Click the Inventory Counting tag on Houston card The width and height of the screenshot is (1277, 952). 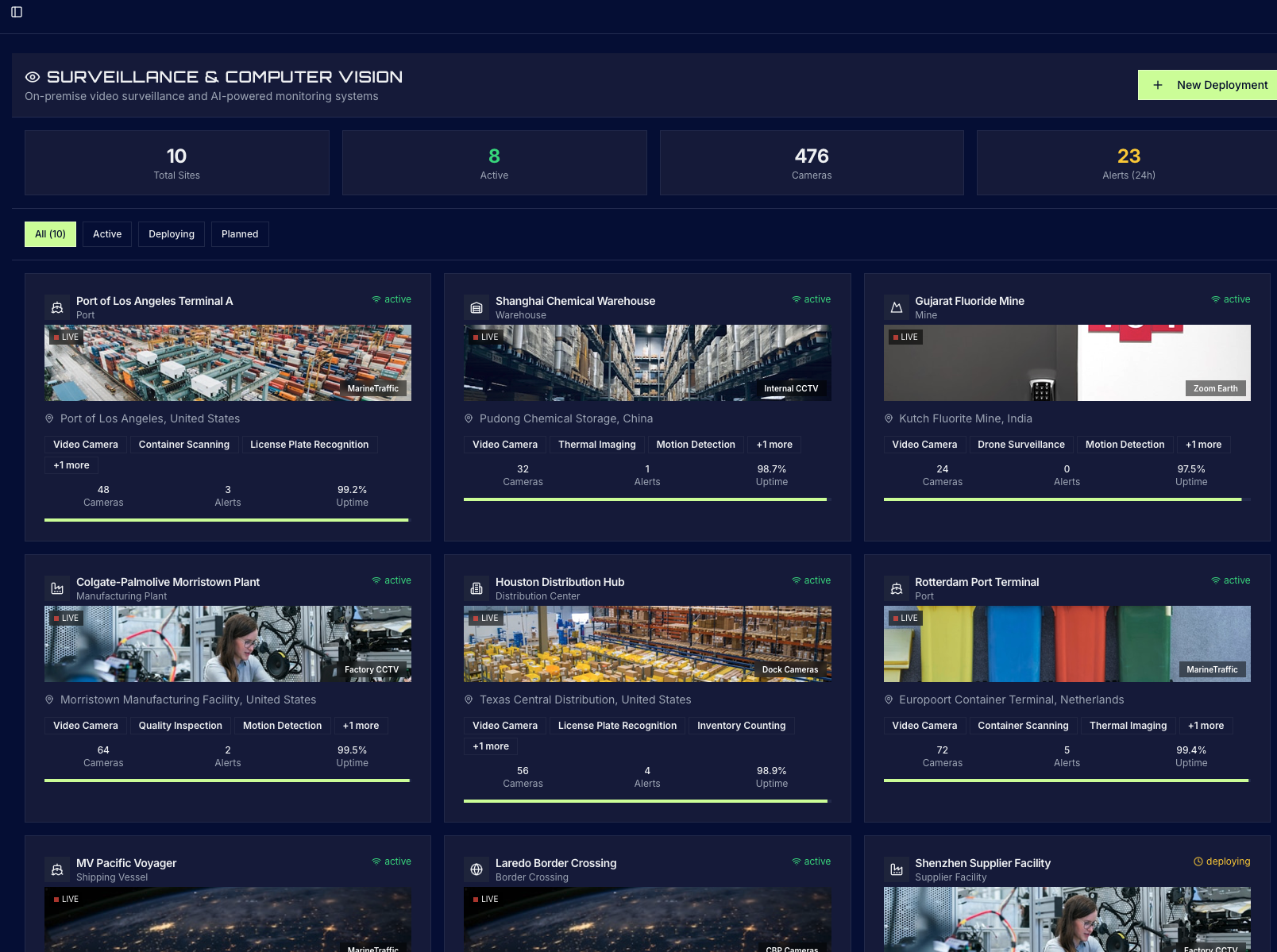[x=742, y=726]
